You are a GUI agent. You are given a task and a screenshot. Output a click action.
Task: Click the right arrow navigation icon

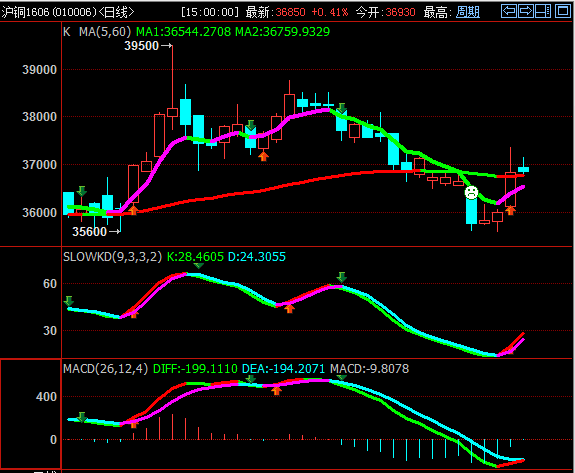click(x=526, y=11)
